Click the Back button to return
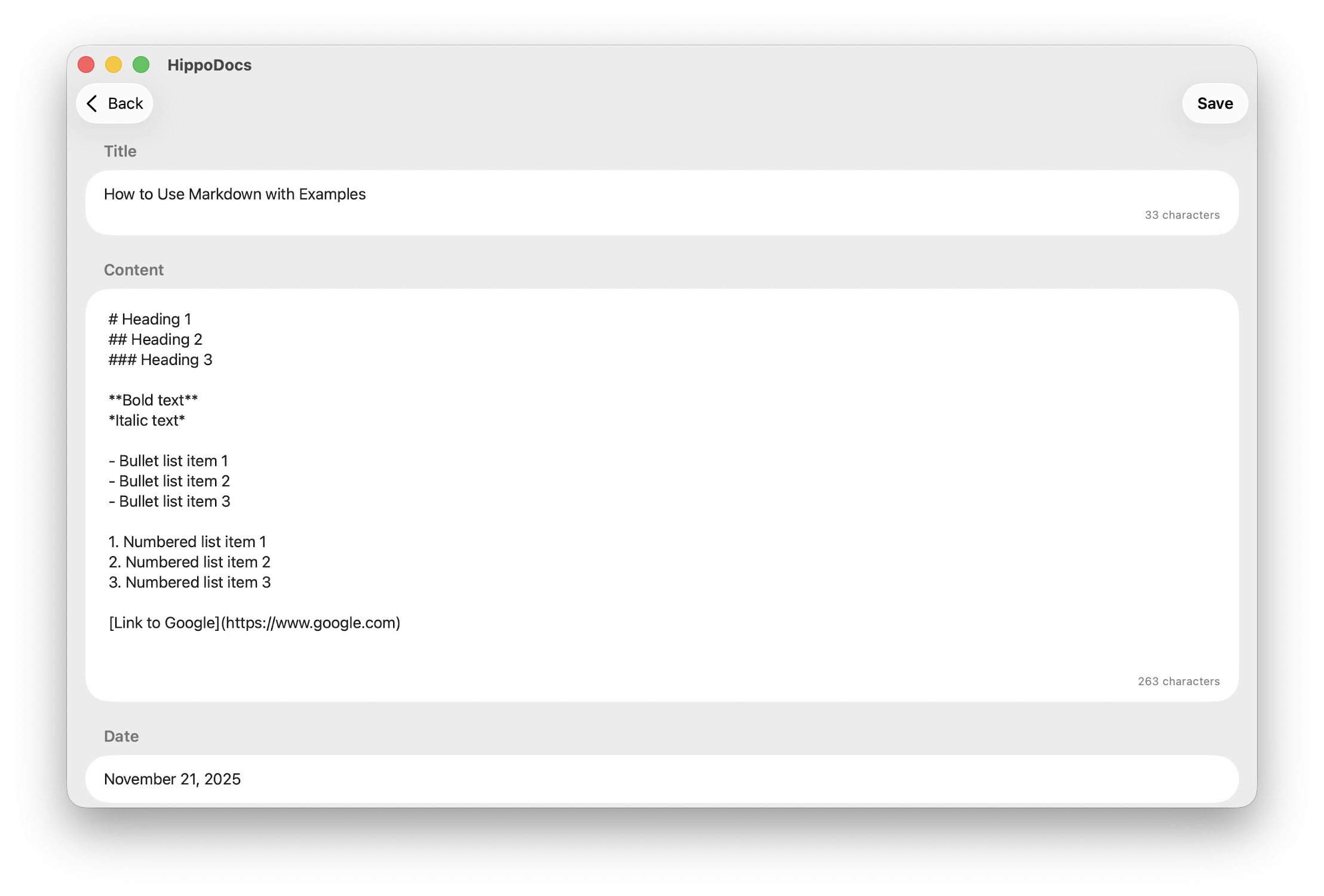The width and height of the screenshot is (1324, 896). [x=115, y=103]
